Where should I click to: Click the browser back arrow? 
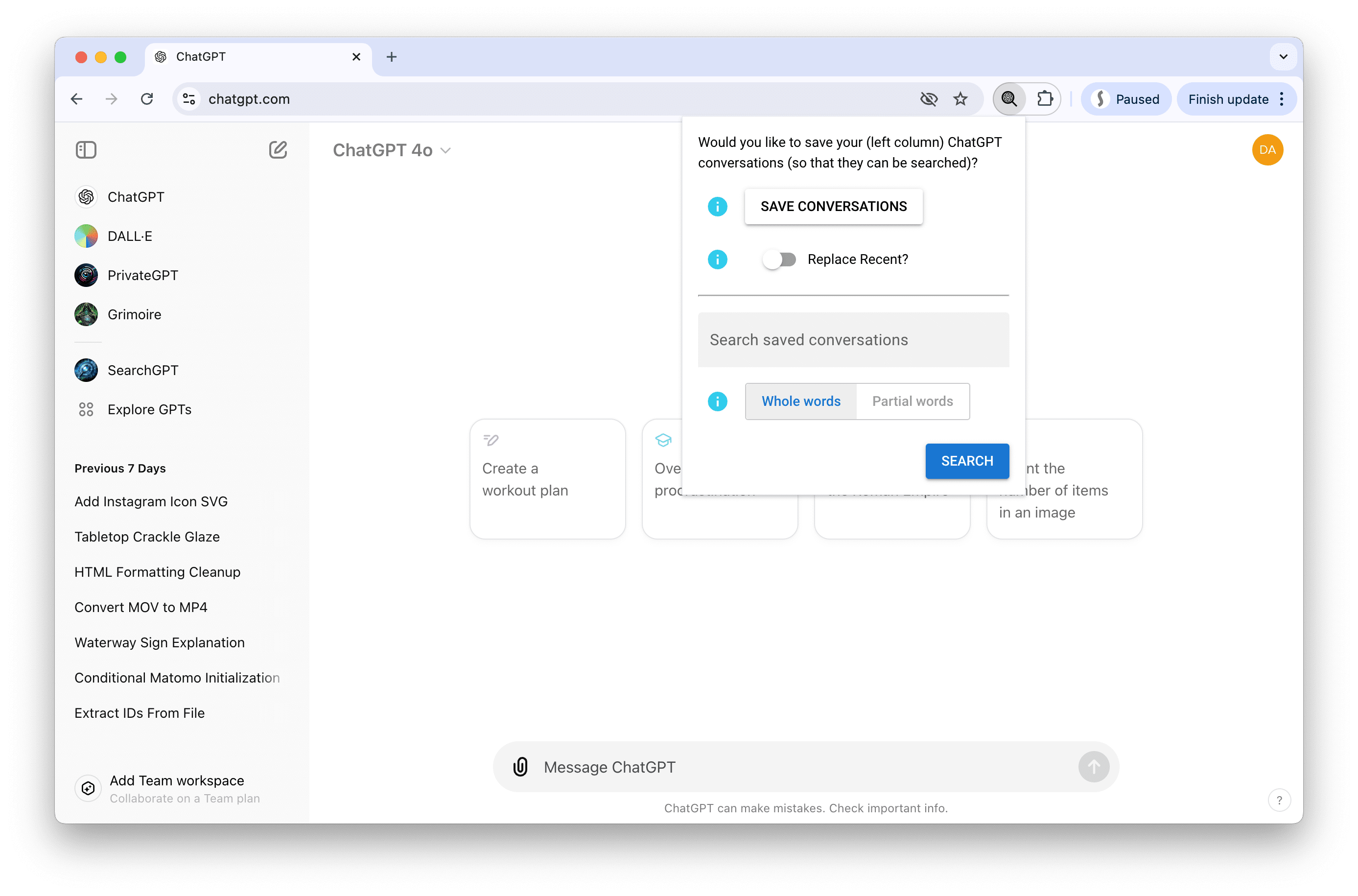76,99
